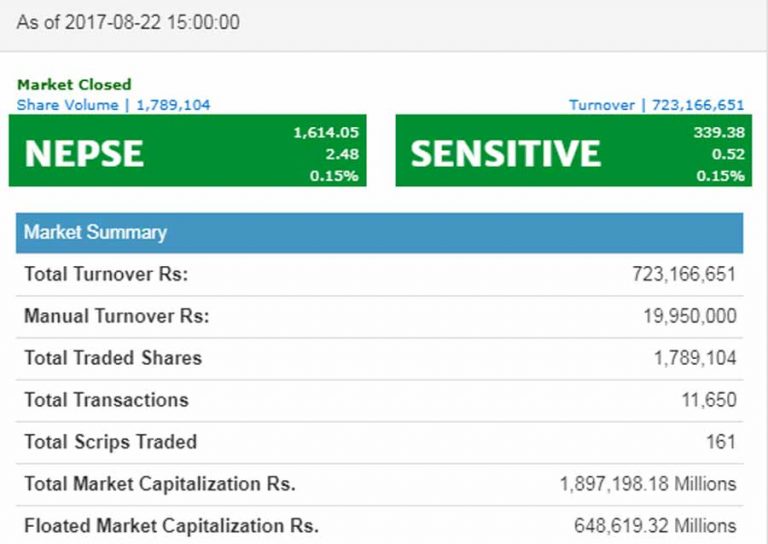Select the Total Turnover Rs row

380,274
